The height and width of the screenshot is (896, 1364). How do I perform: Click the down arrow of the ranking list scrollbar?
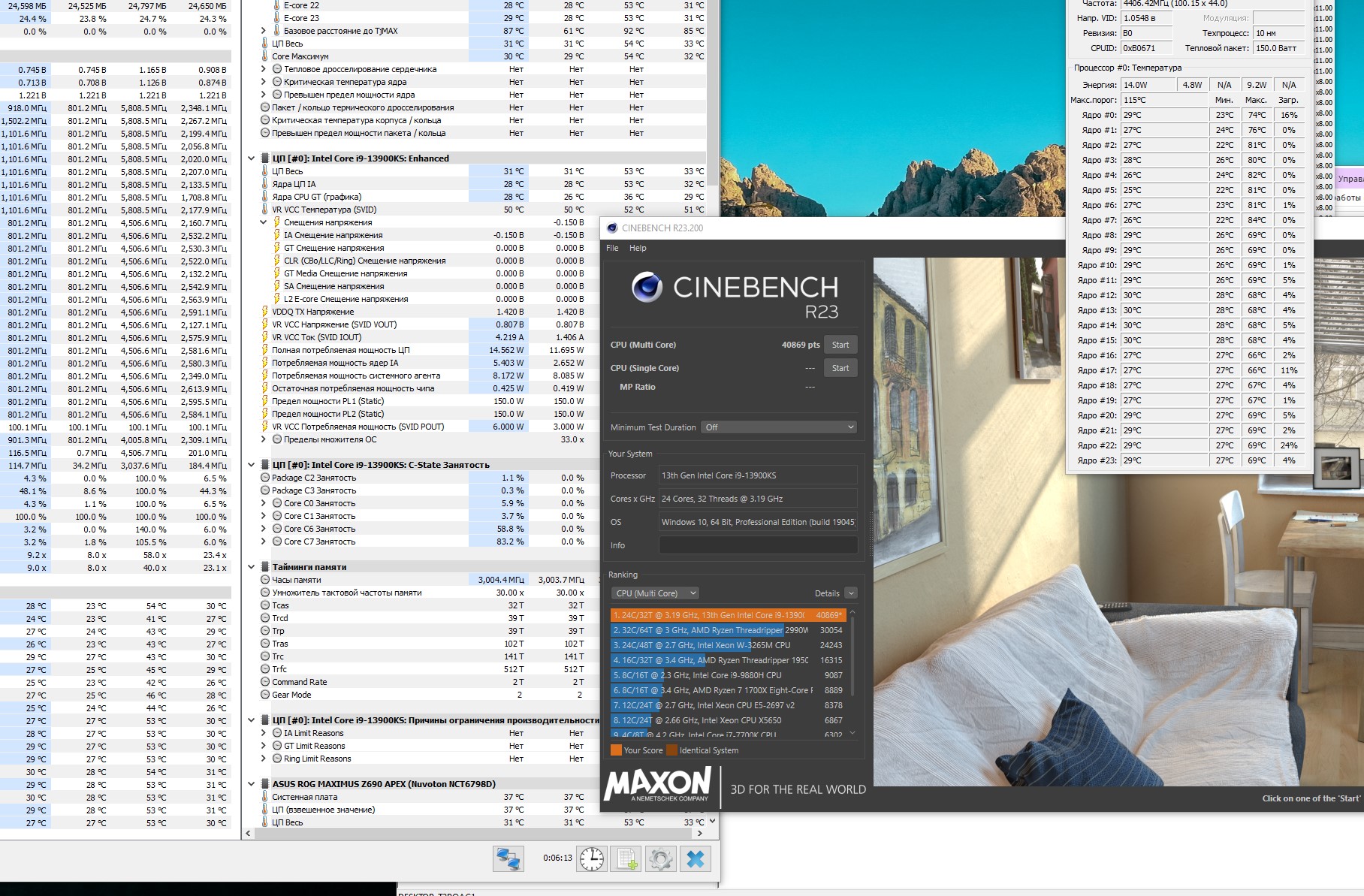(852, 733)
